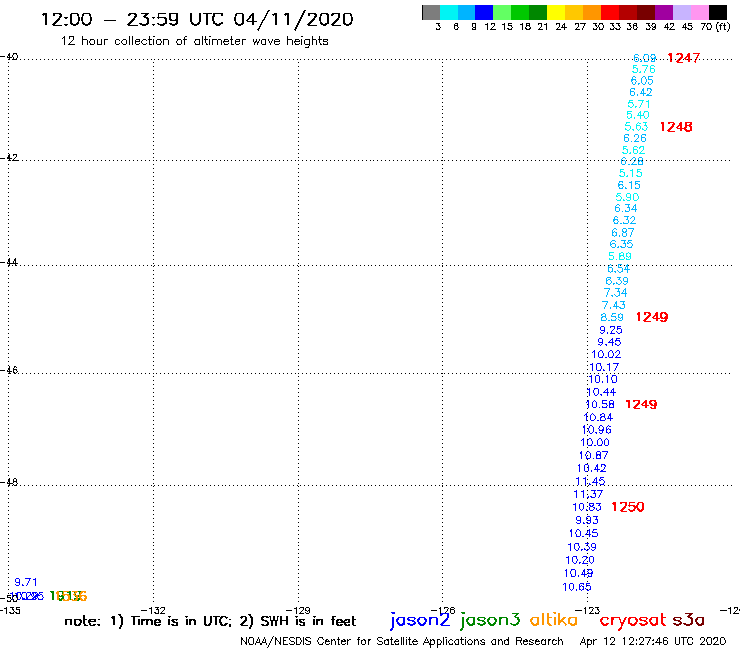
Task: Click the 11.37 wave height reading
Action: click(589, 494)
